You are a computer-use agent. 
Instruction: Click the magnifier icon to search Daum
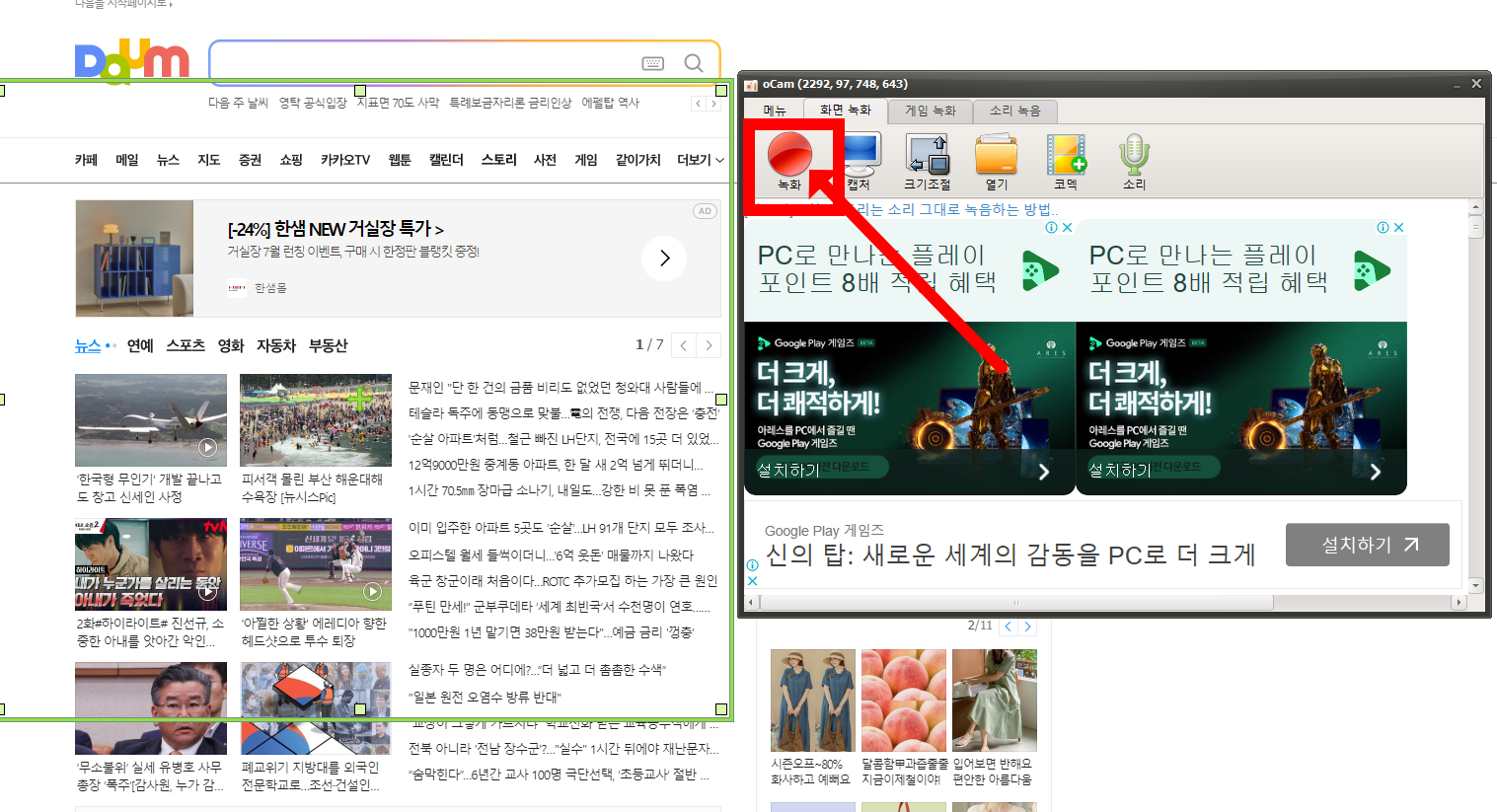pos(693,62)
